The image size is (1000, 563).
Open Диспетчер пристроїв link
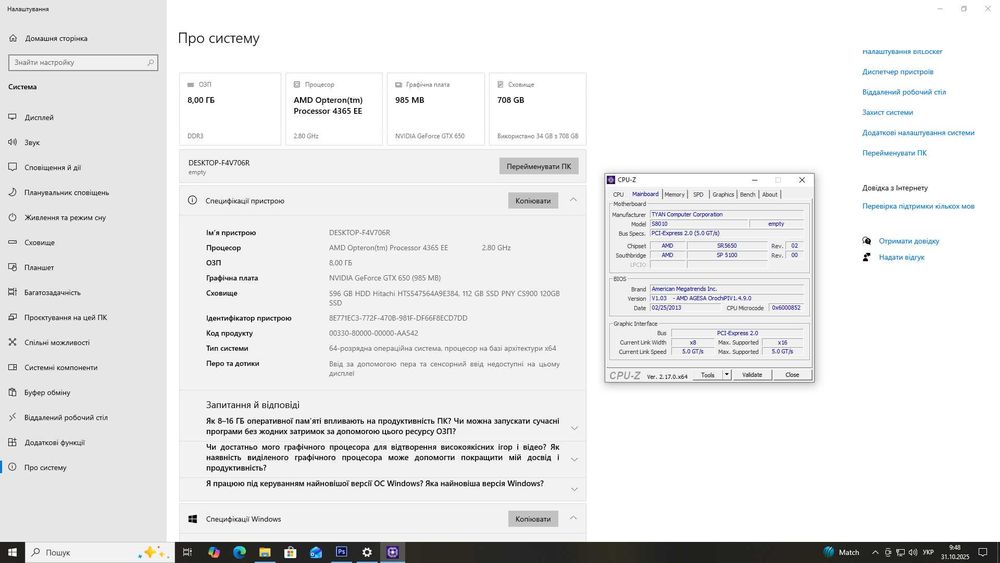tap(897, 71)
